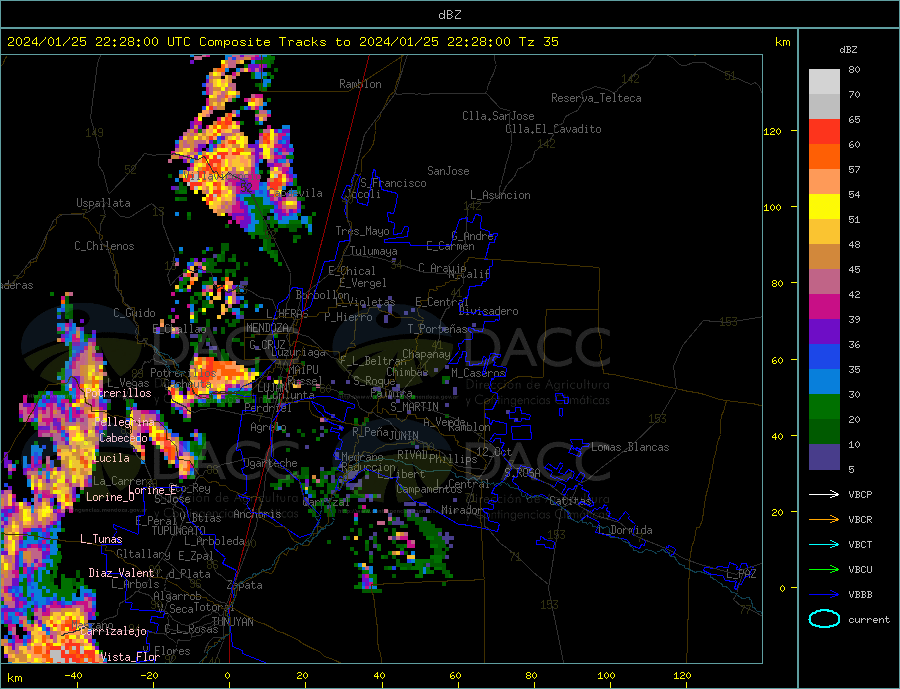Click the green VBCU arrow in legend
The width and height of the screenshot is (900, 689).
pyautogui.click(x=824, y=570)
